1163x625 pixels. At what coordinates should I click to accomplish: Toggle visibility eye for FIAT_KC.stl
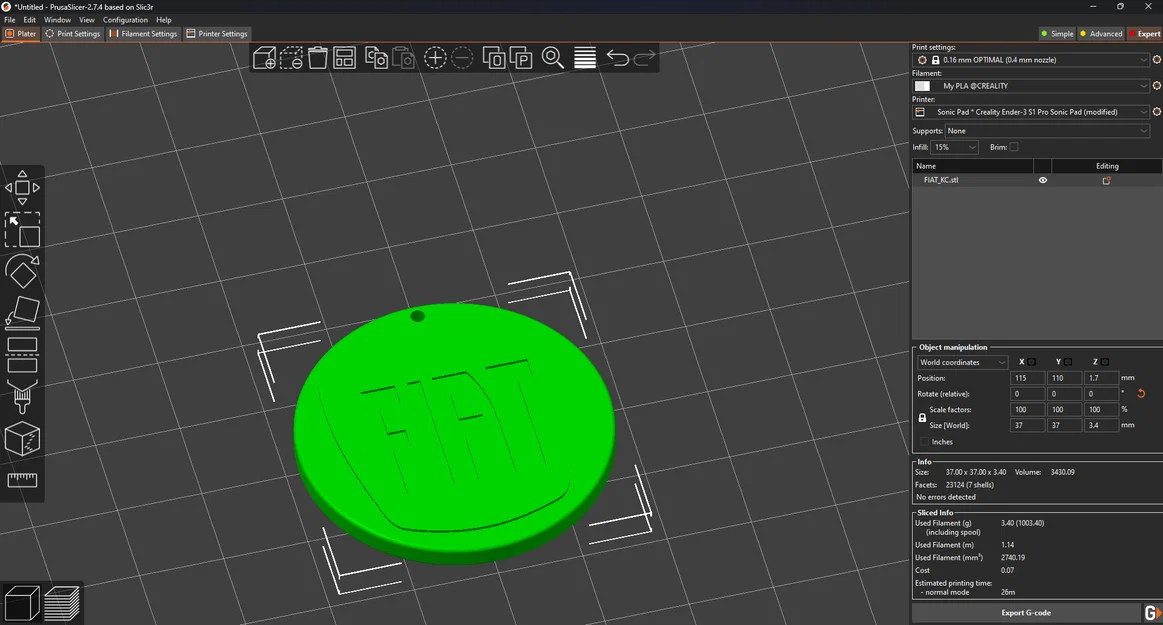pos(1043,180)
